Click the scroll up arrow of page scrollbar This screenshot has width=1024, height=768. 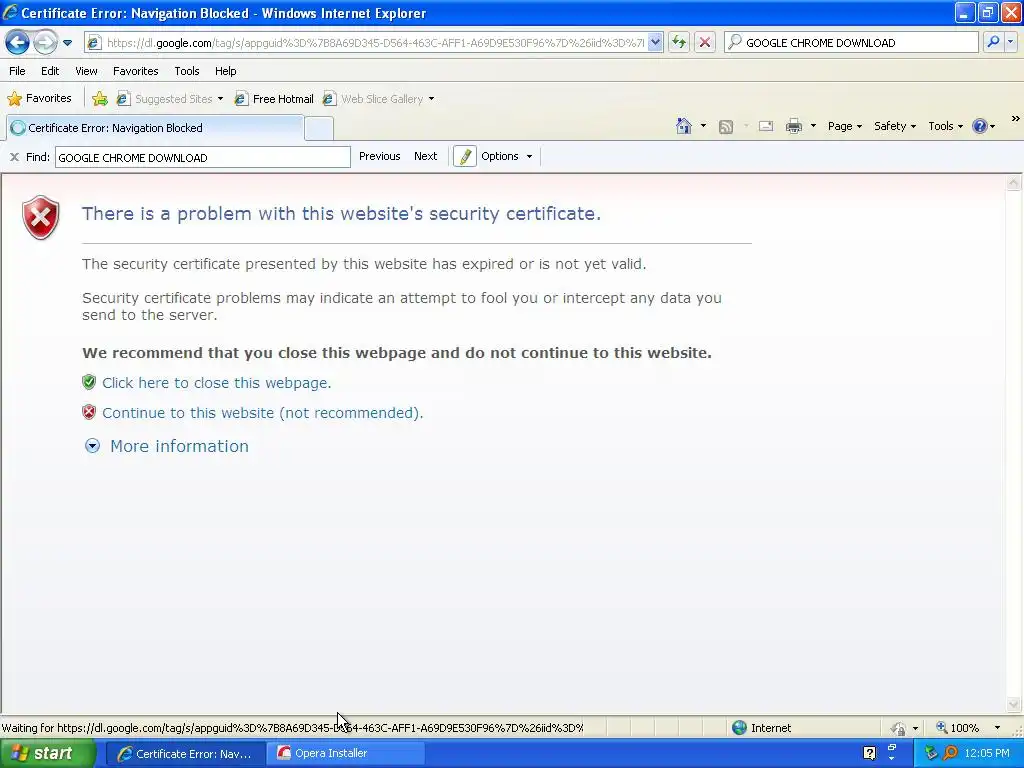click(1014, 184)
